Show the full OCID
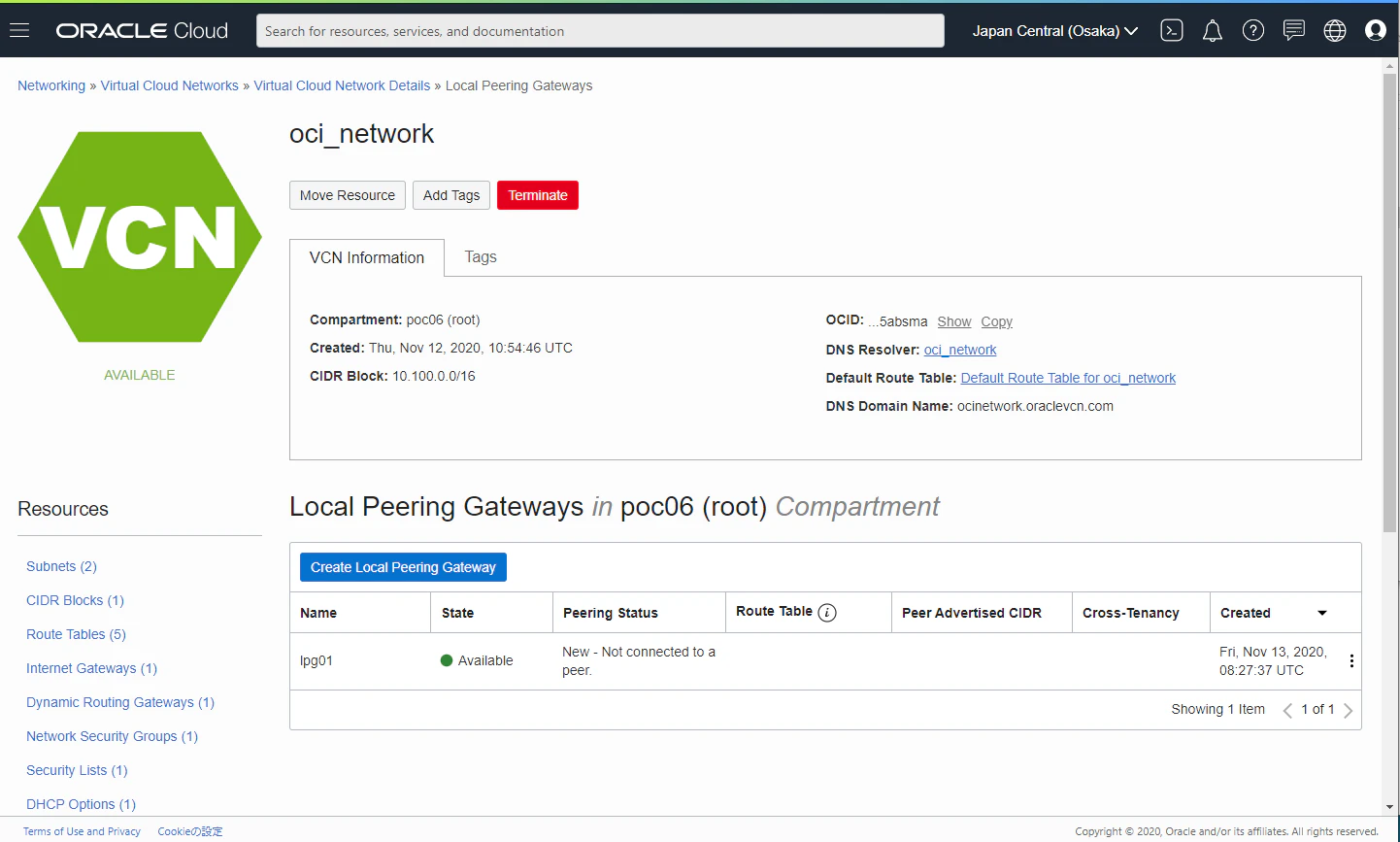1400x842 pixels. point(954,321)
